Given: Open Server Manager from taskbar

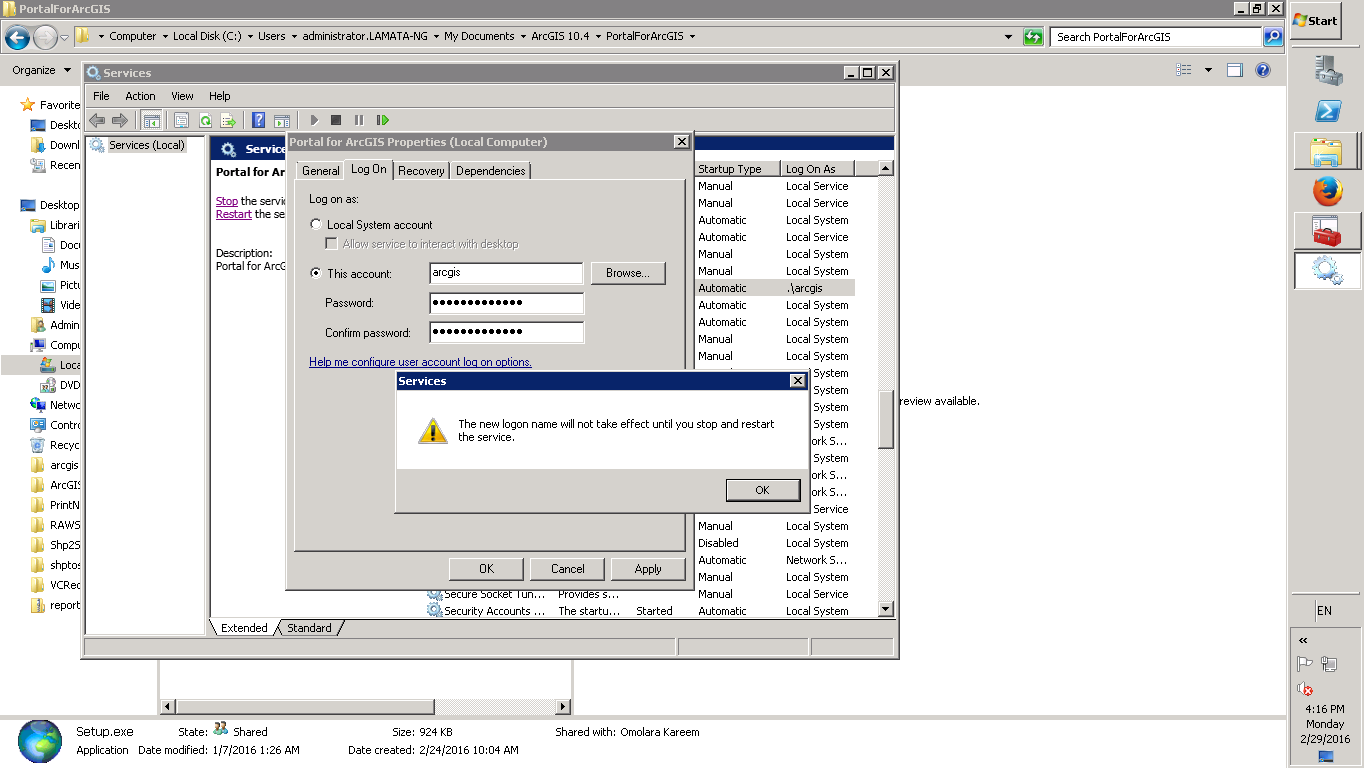Looking at the screenshot, I should click(x=1328, y=69).
